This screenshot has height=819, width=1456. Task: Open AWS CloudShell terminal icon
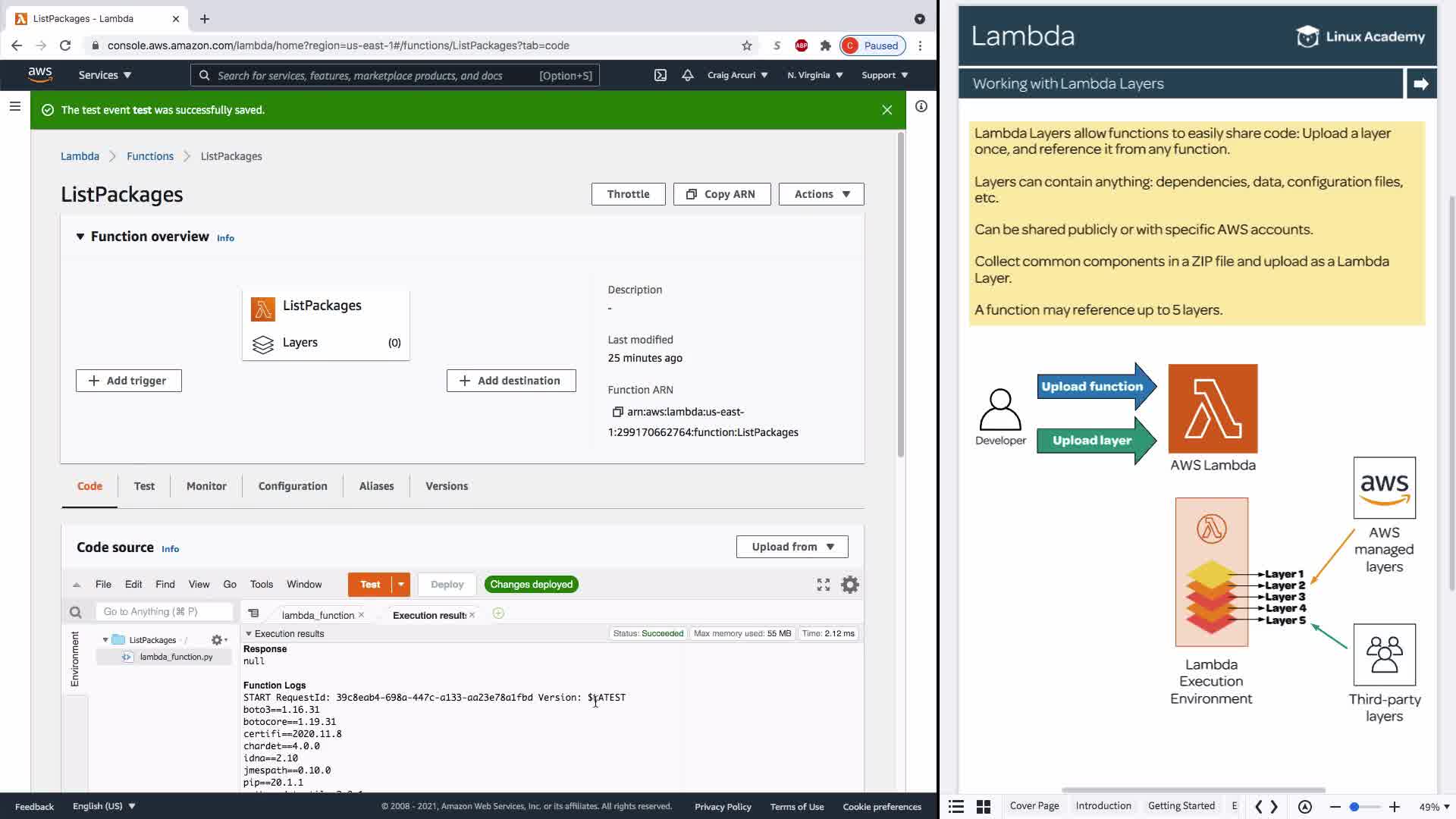[x=661, y=75]
